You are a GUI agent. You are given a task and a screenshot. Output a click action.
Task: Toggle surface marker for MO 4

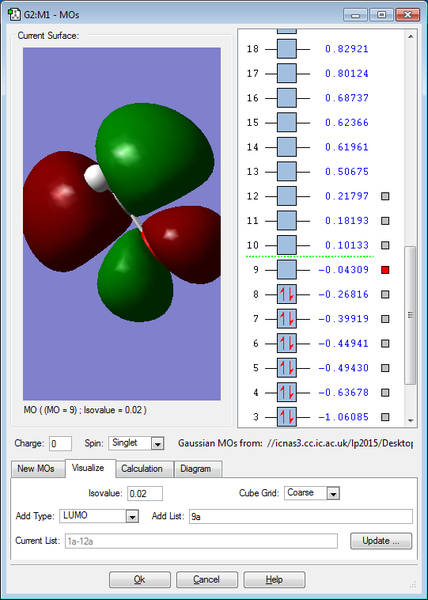(x=385, y=392)
